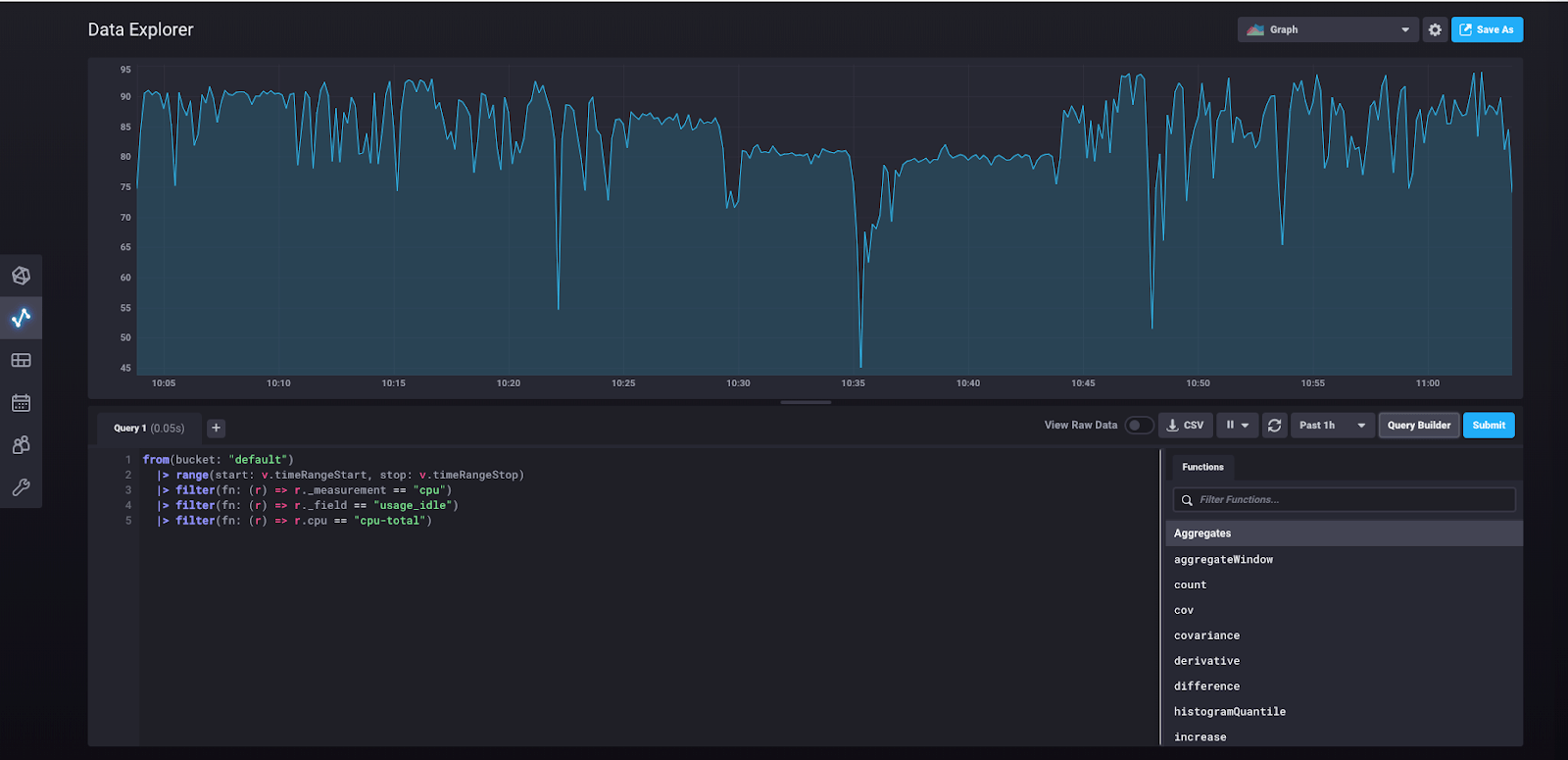Open the Graph visualization type dropdown
This screenshot has width=1568, height=760.
[1328, 29]
